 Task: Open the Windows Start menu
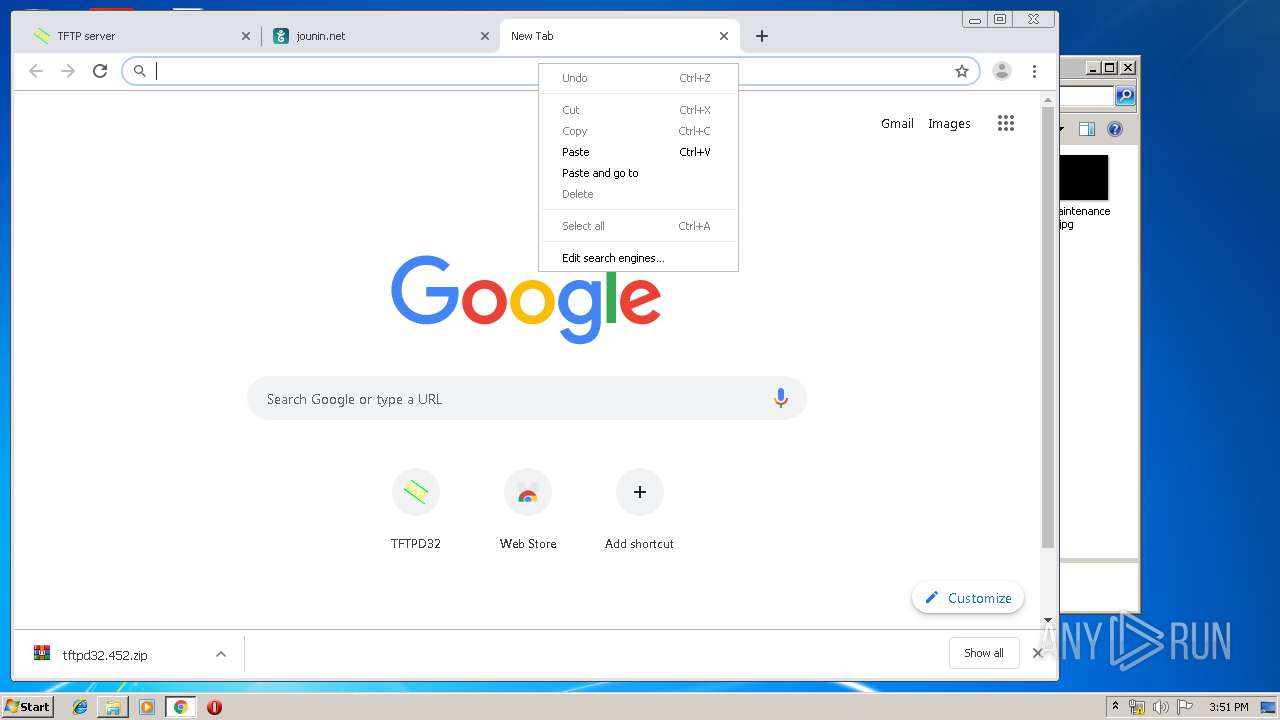click(x=27, y=706)
